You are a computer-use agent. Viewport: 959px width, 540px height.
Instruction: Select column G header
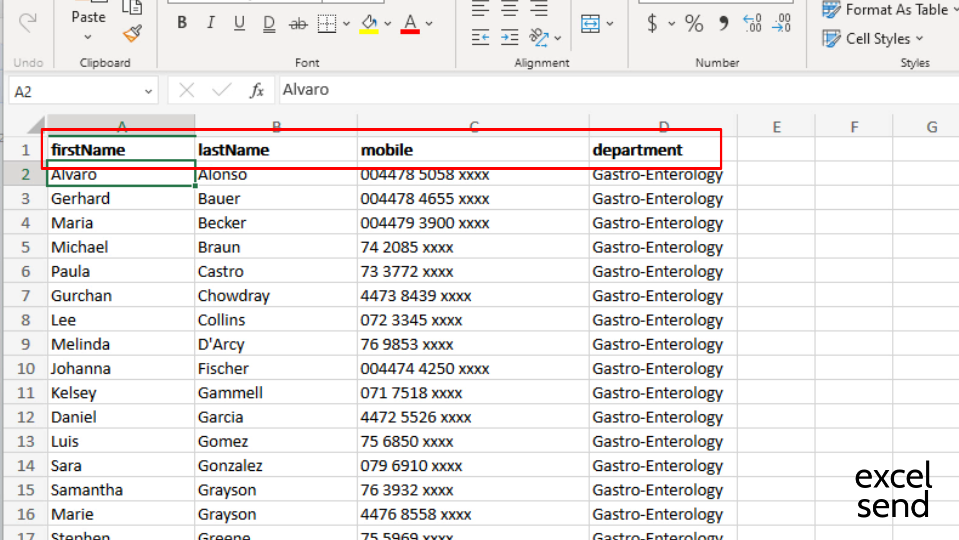pos(931,127)
